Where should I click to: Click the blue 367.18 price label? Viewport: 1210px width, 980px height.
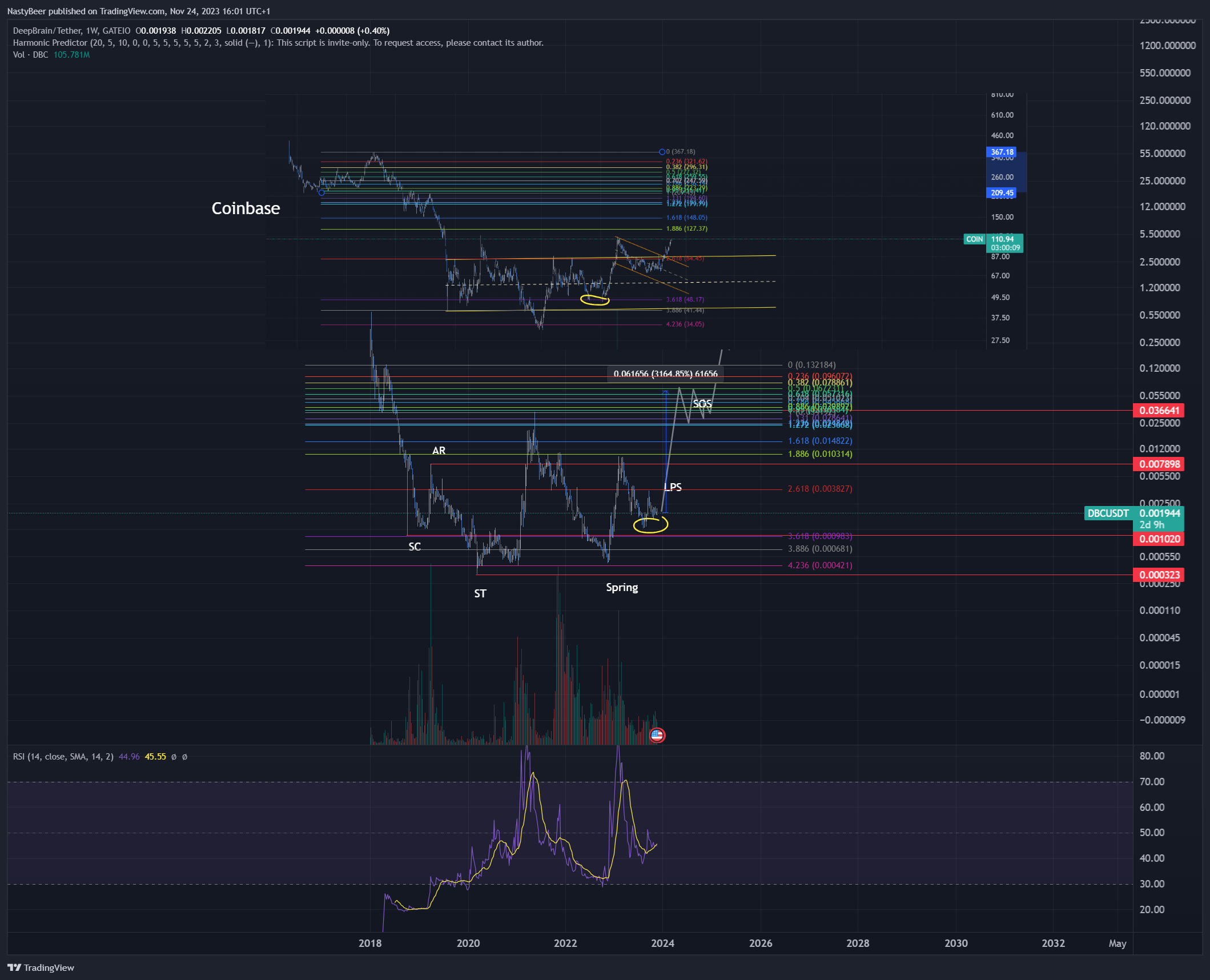coord(1002,152)
